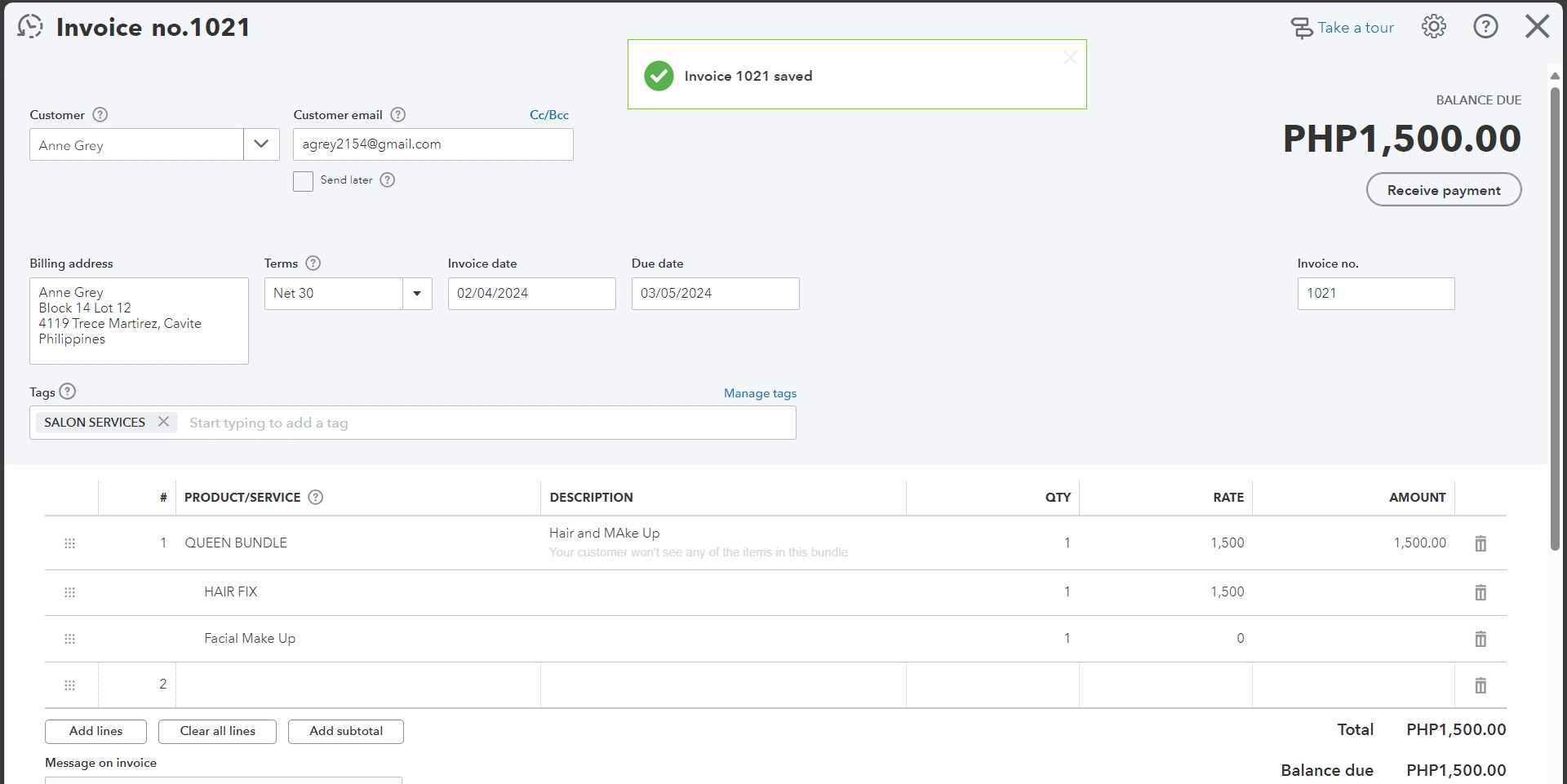1567x784 pixels.
Task: Click the Invoice no. field
Action: click(1376, 294)
